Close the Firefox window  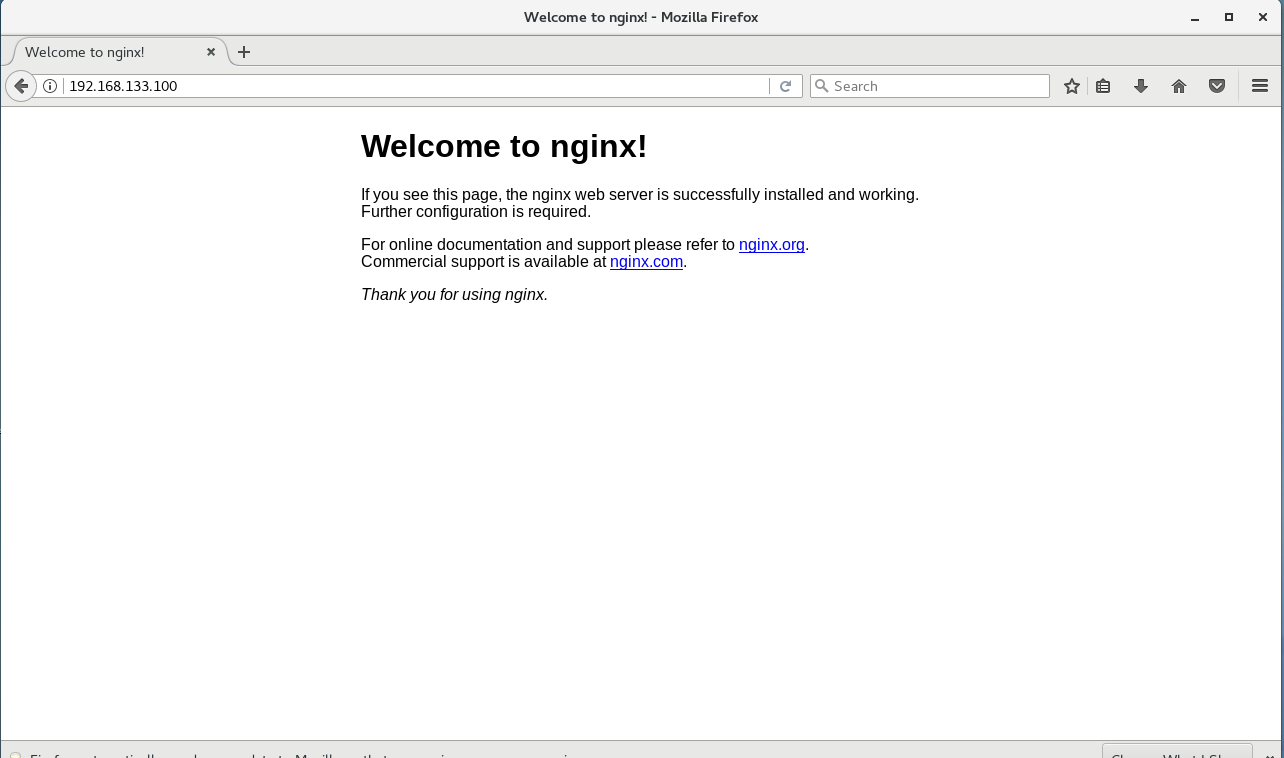1263,17
